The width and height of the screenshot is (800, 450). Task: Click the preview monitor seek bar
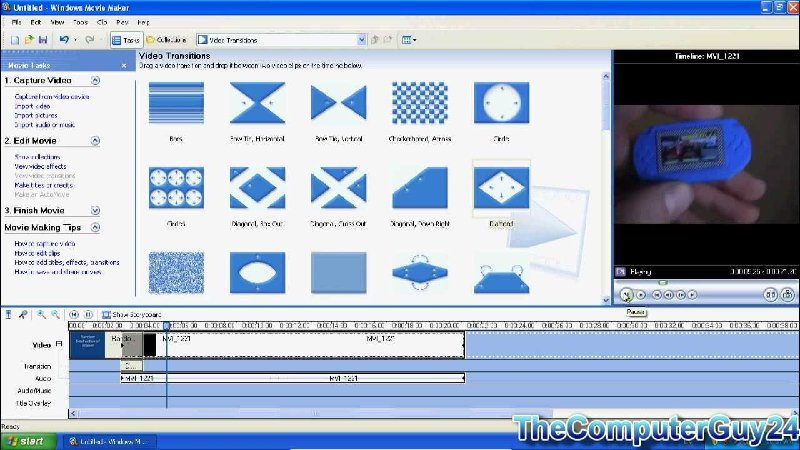706,282
